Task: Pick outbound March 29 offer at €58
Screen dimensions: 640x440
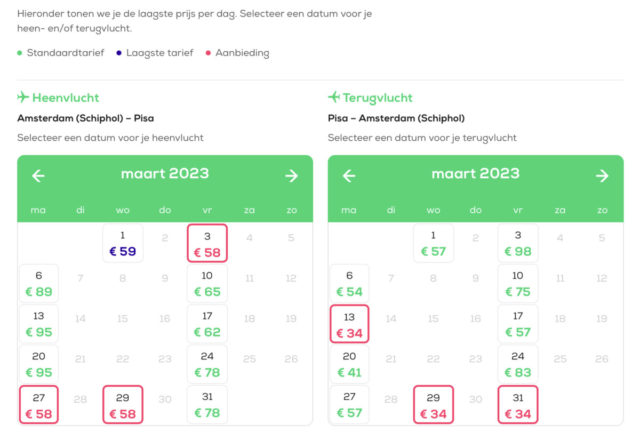Action: click(122, 405)
